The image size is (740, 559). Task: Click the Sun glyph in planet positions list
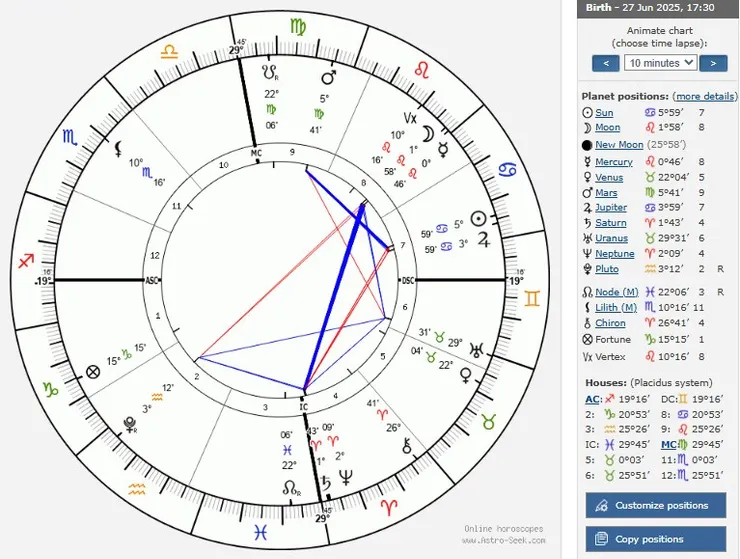pyautogui.click(x=587, y=113)
